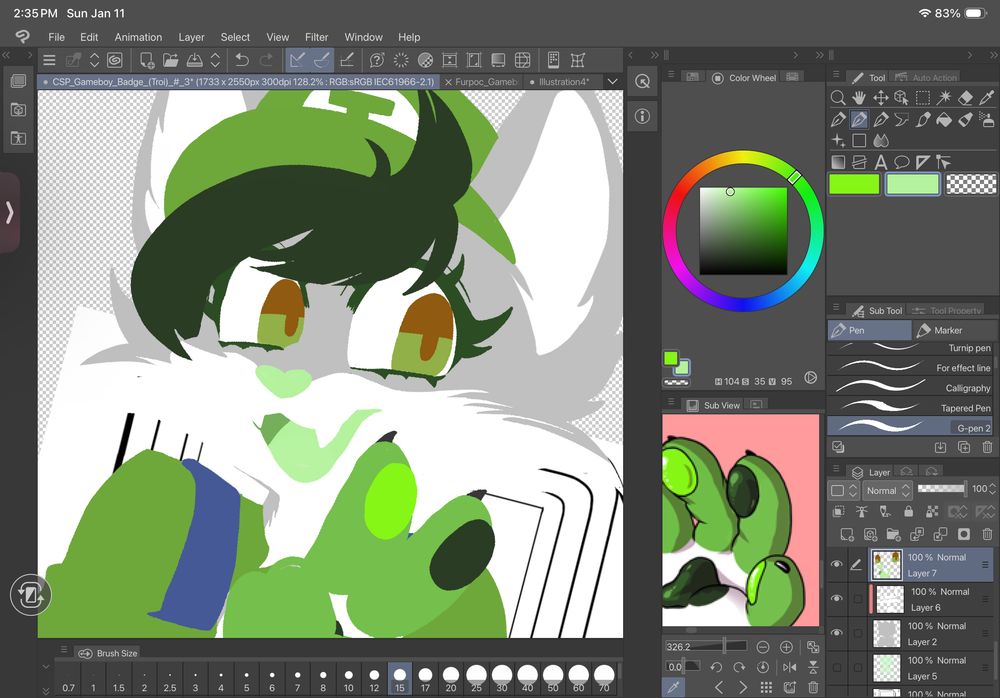Expand the collapsed left side panel arrow
Screen dimensions: 1000x698
pyautogui.click(x=9, y=212)
